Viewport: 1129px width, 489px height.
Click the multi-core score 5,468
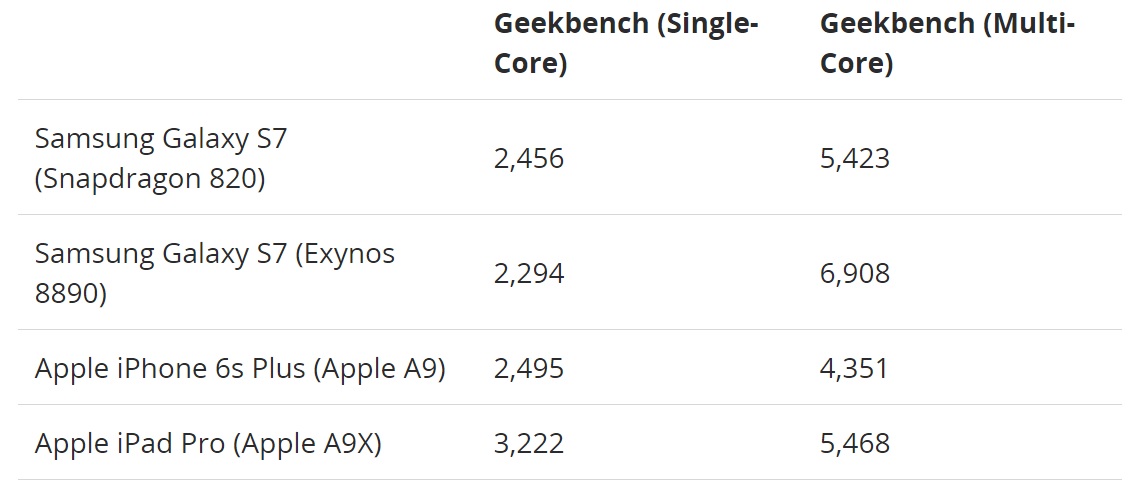(x=855, y=444)
